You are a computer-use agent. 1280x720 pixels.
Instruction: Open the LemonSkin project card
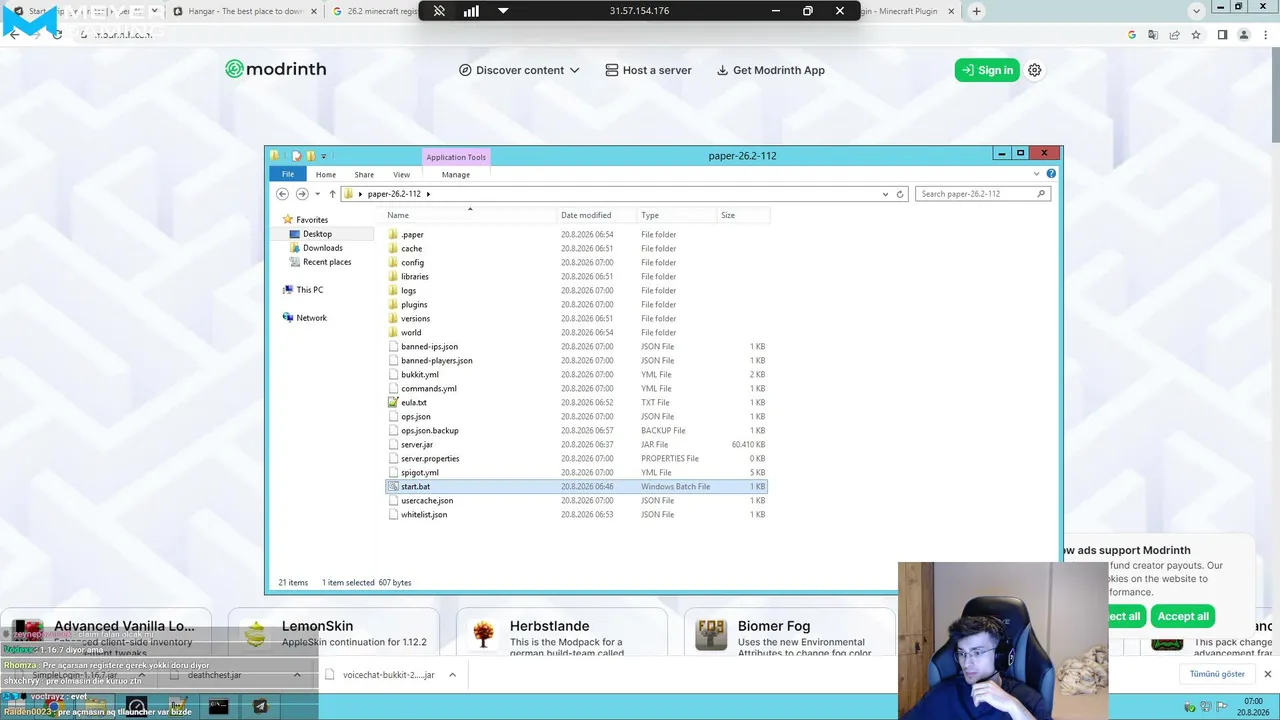pyautogui.click(x=334, y=634)
